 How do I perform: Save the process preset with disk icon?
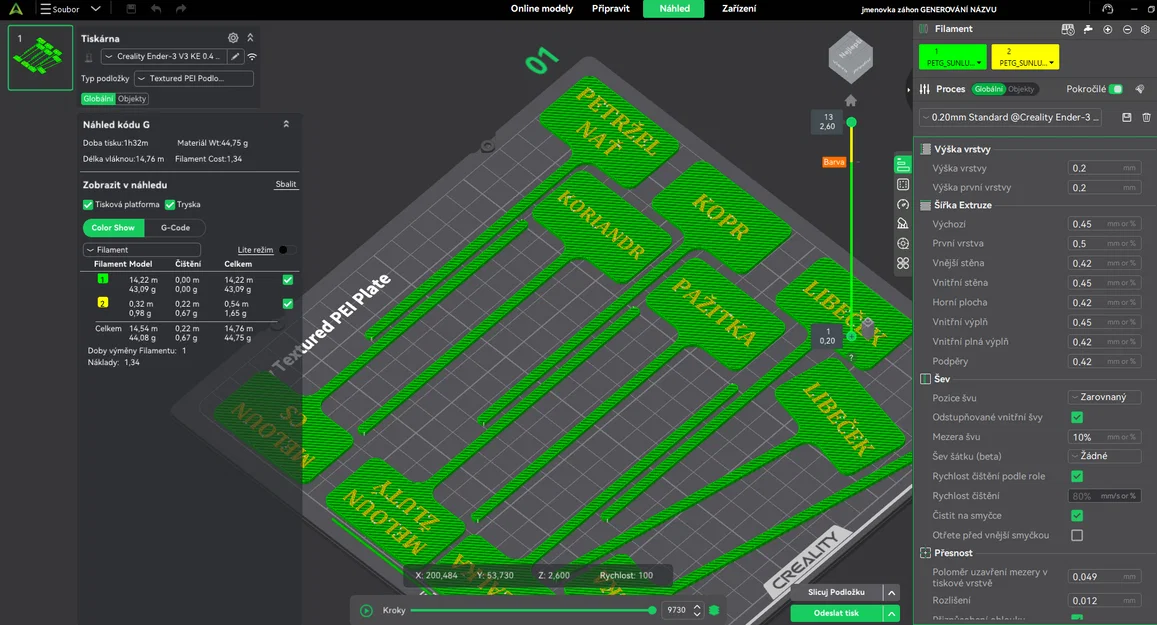1127,117
